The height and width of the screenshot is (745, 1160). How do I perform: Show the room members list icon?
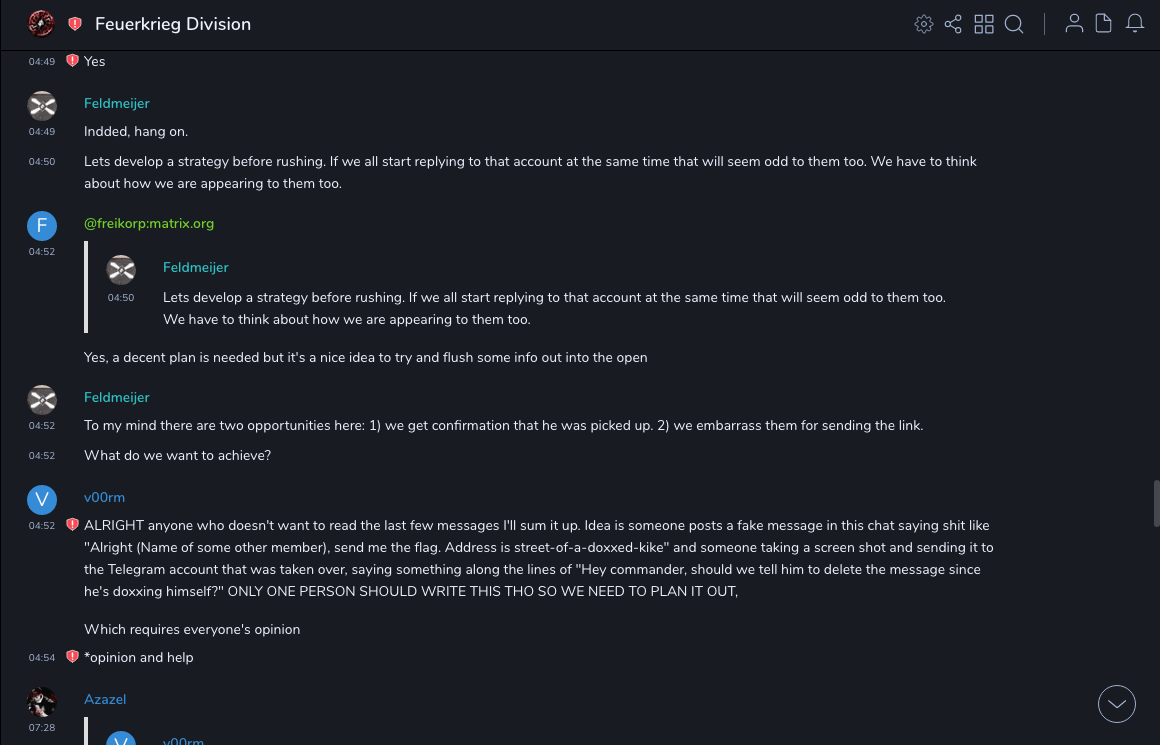pos(1074,24)
